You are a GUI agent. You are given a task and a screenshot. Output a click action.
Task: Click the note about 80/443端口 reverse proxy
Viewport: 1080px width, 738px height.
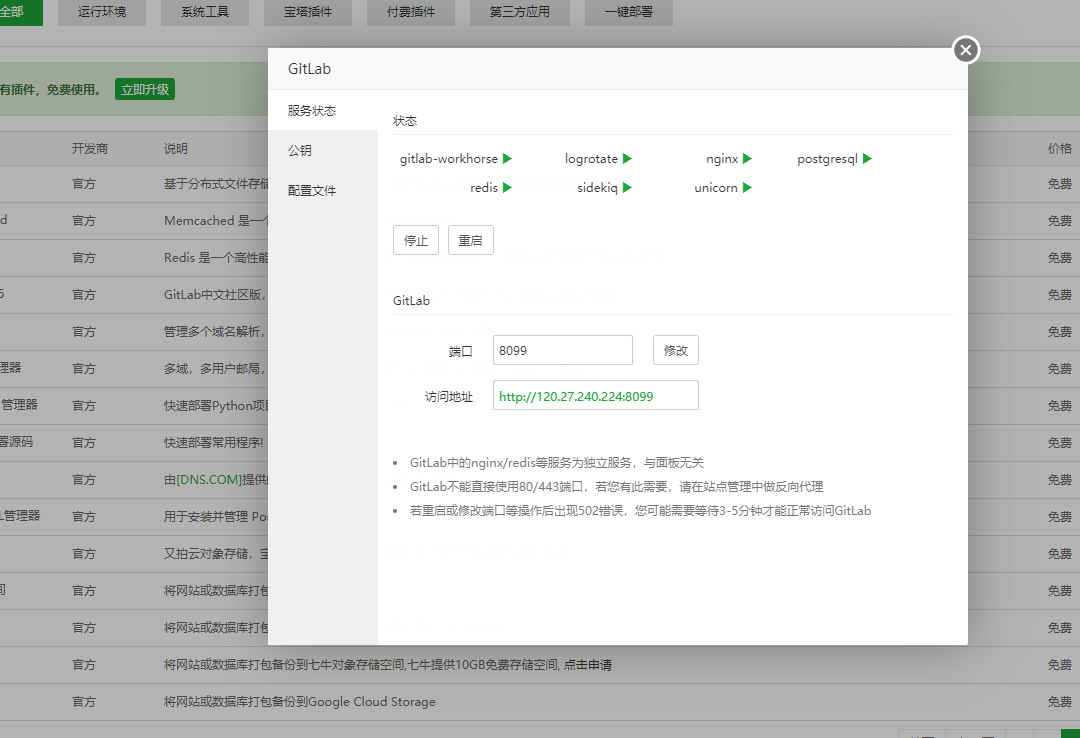[616, 486]
